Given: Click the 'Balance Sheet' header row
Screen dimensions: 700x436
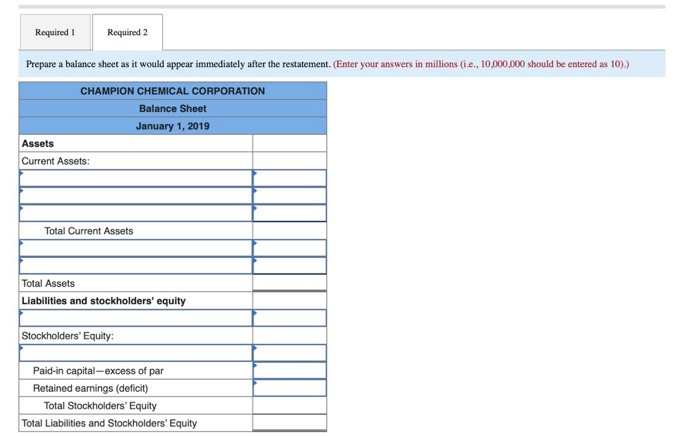Looking at the screenshot, I should (173, 108).
